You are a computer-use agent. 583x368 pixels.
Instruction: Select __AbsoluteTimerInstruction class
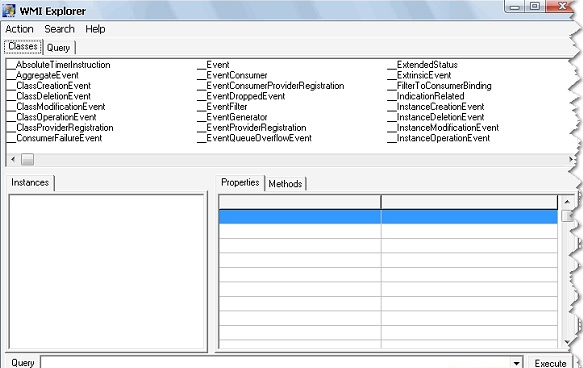tap(59, 65)
